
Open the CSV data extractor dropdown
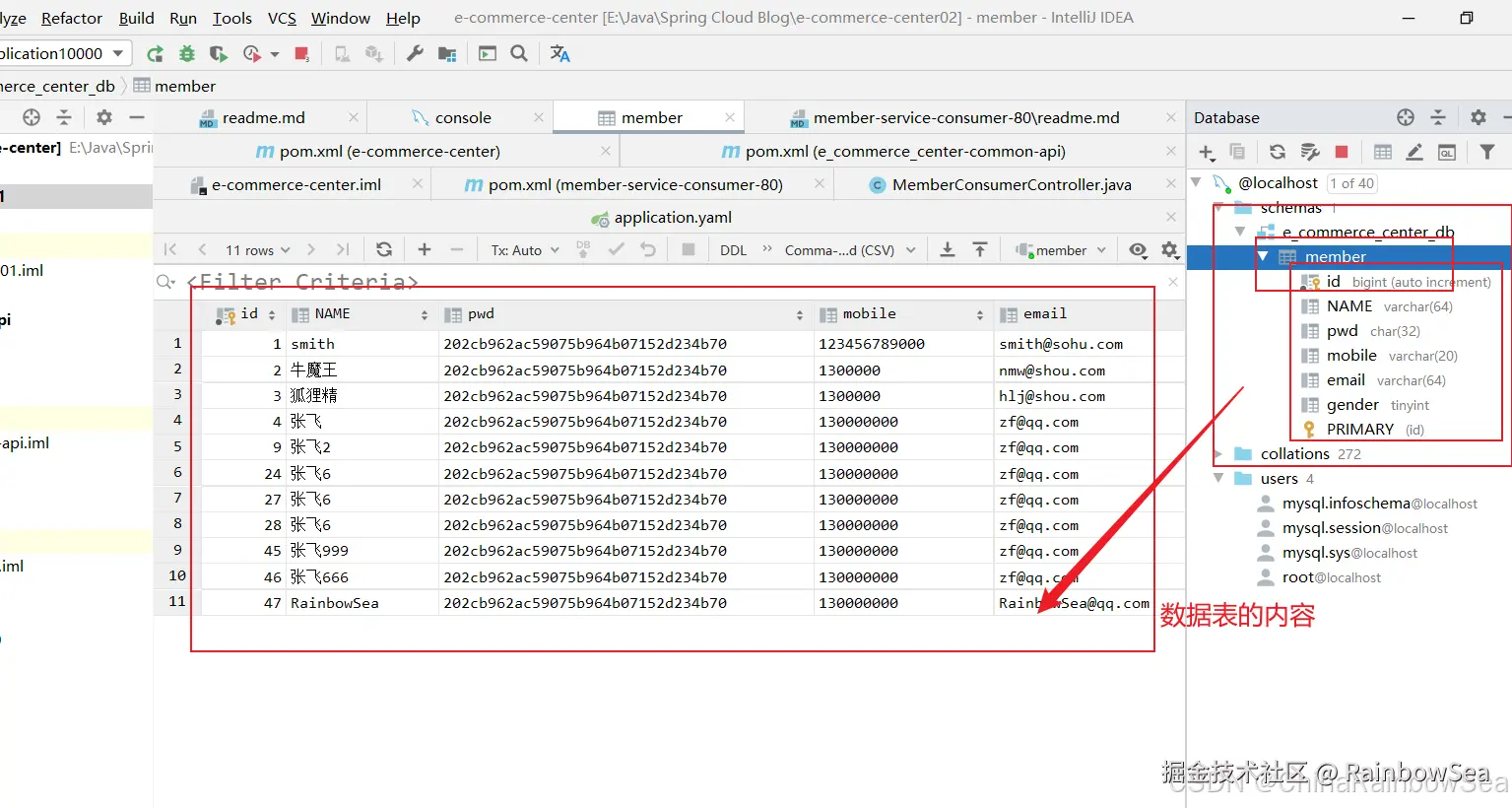click(x=850, y=250)
